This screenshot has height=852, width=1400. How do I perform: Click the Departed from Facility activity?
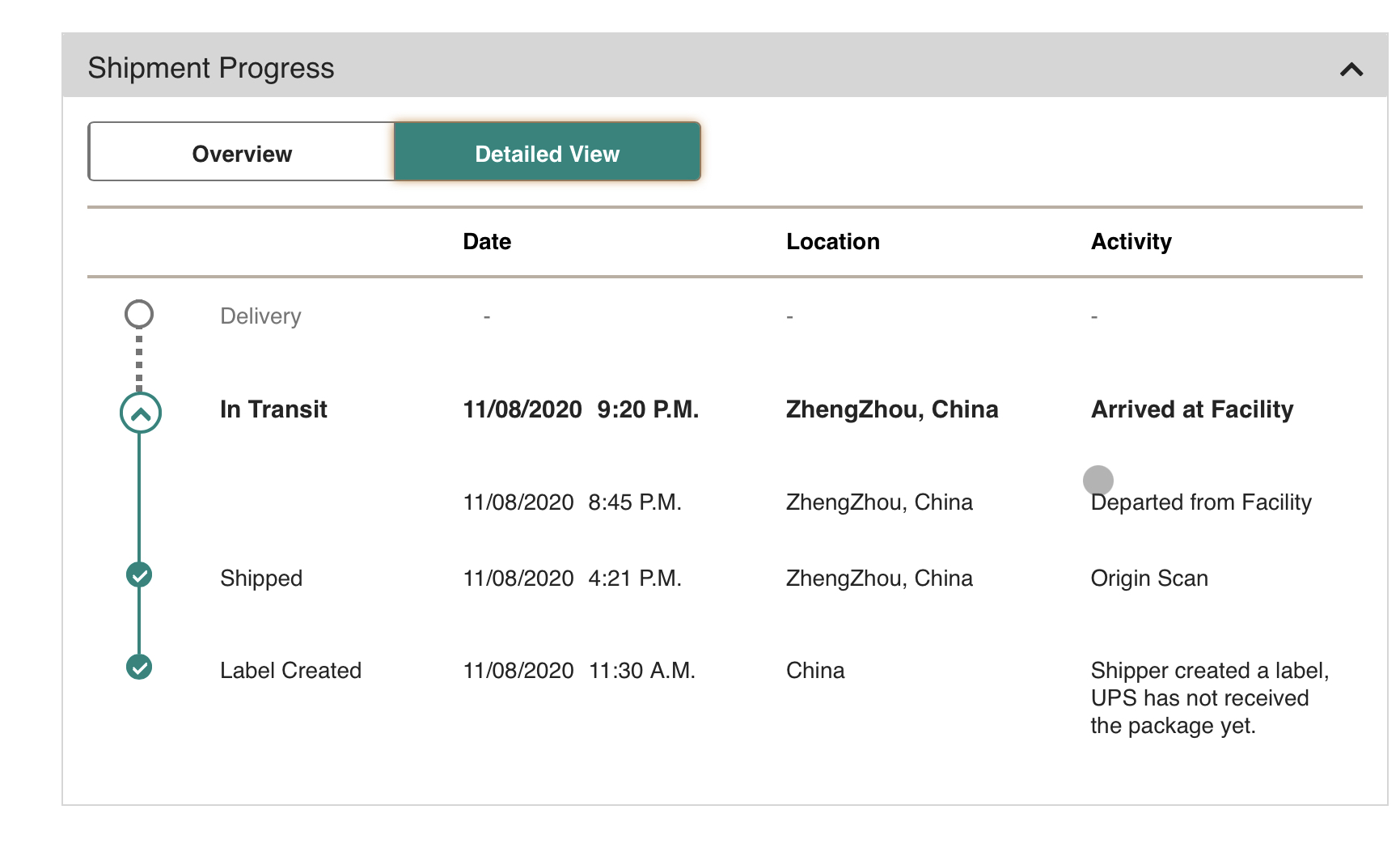[x=1201, y=502]
